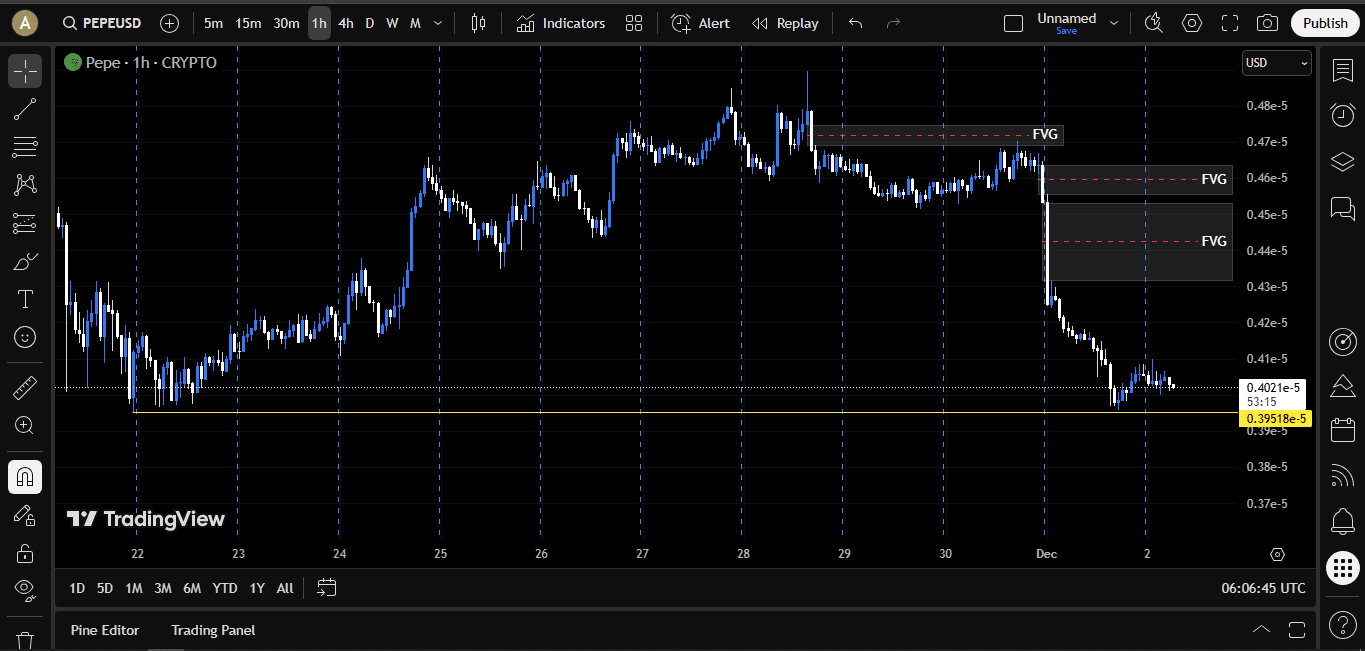Open the user profile avatar menu
This screenshot has height=651, width=1365.
25,22
